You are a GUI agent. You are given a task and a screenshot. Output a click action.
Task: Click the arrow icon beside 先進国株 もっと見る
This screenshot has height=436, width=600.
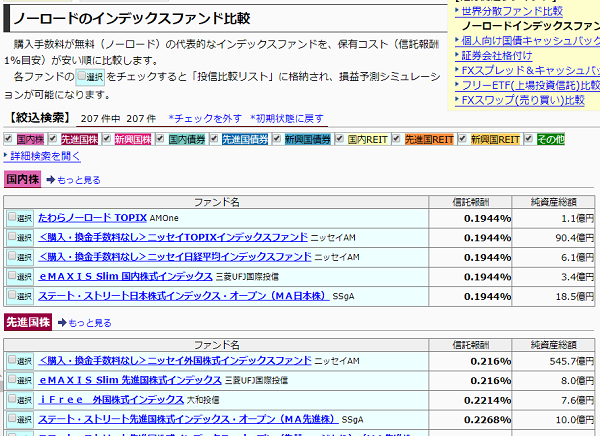coord(62,323)
